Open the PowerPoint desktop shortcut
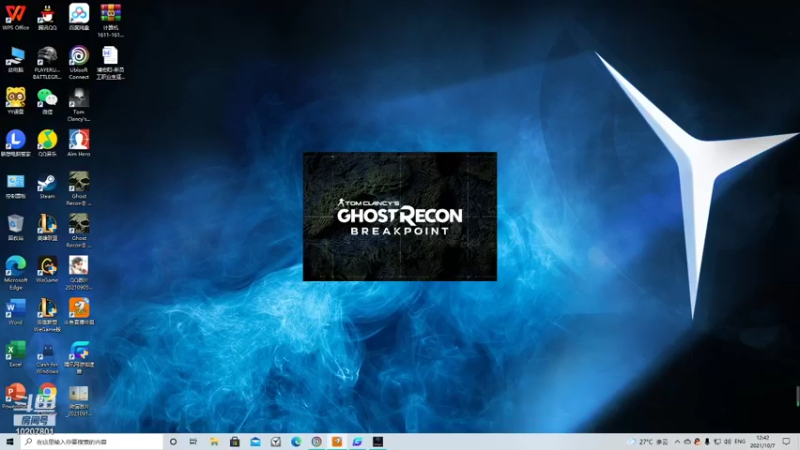 click(x=15, y=396)
